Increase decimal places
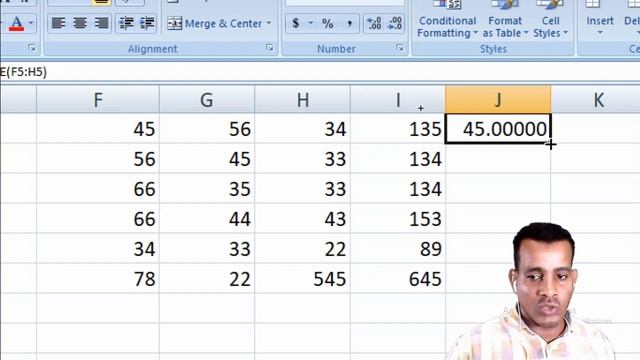 374,23
